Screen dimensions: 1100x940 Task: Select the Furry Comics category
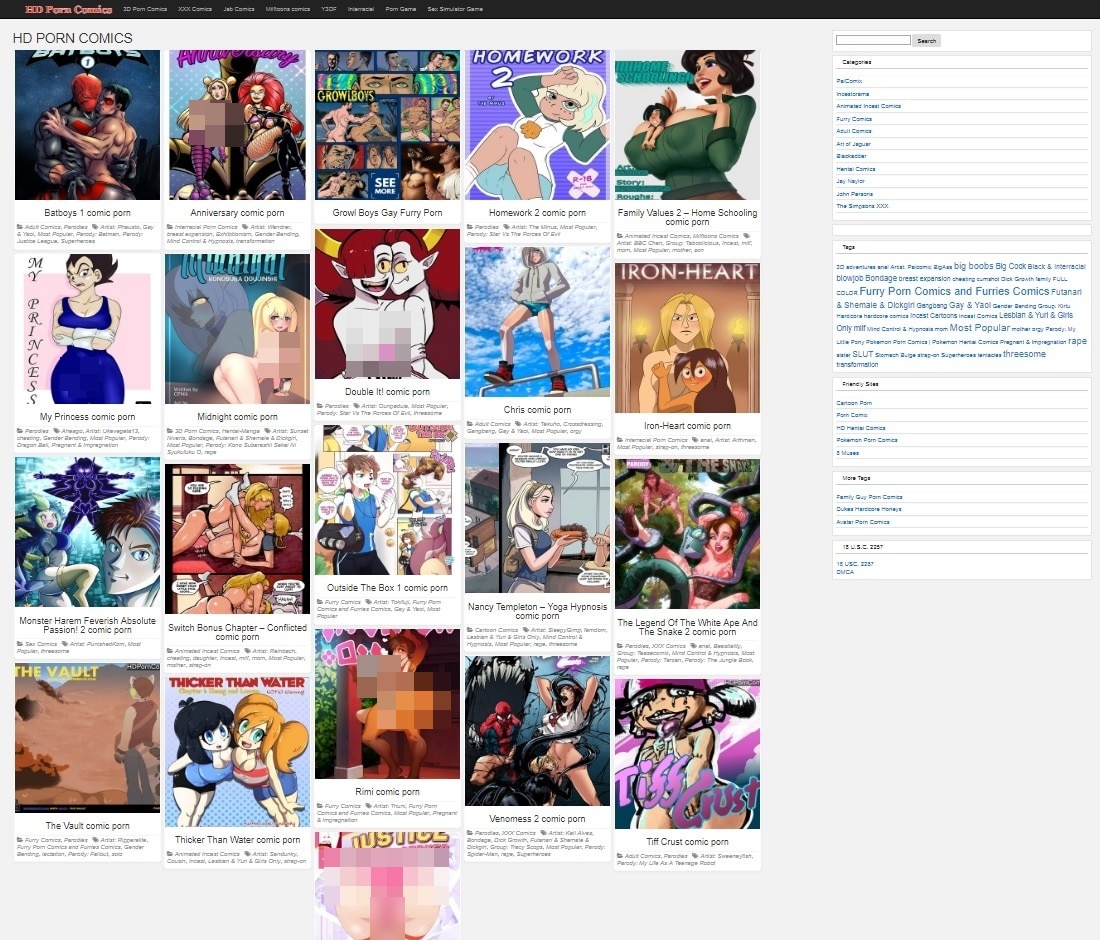coord(854,119)
